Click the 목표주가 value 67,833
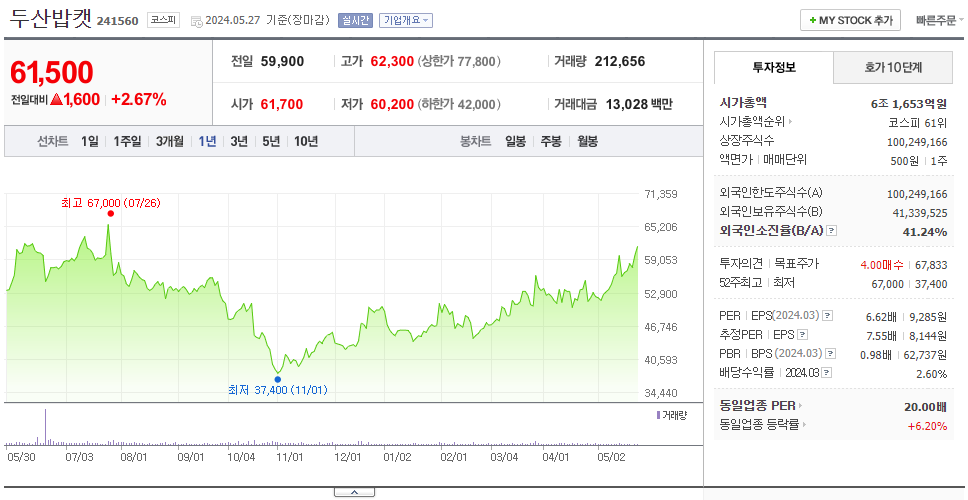The width and height of the screenshot is (968, 500). coord(931,265)
